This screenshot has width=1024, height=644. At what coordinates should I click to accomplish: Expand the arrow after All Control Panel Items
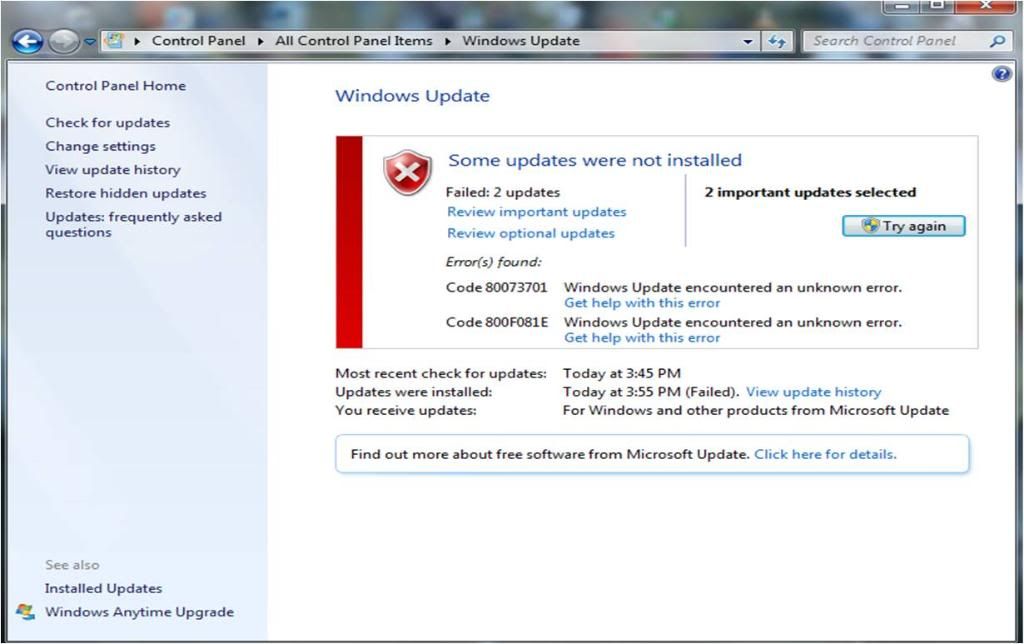449,41
